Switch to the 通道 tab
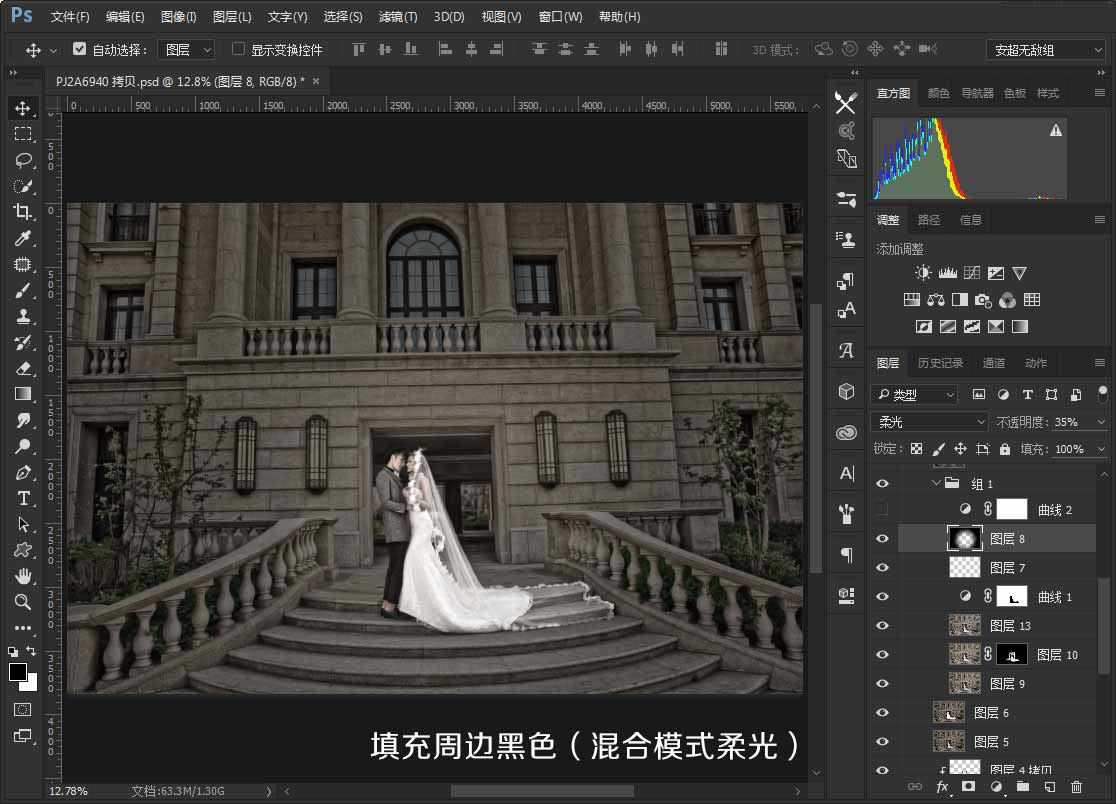This screenshot has height=804, width=1116. pos(992,363)
